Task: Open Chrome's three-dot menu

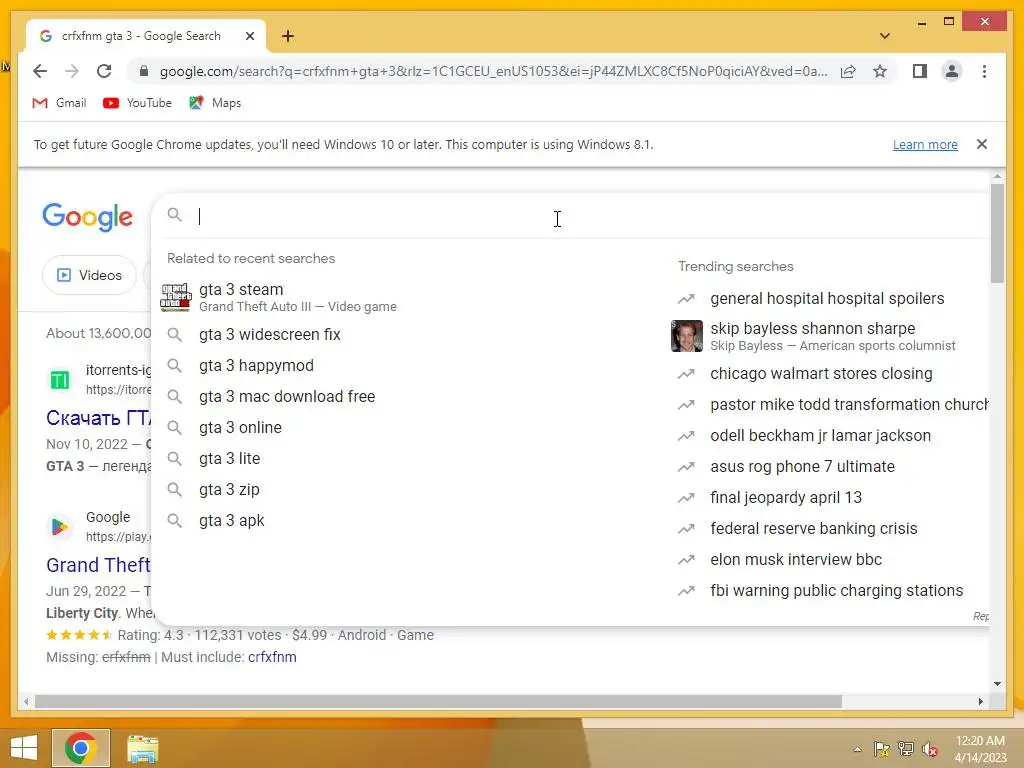Action: point(984,71)
